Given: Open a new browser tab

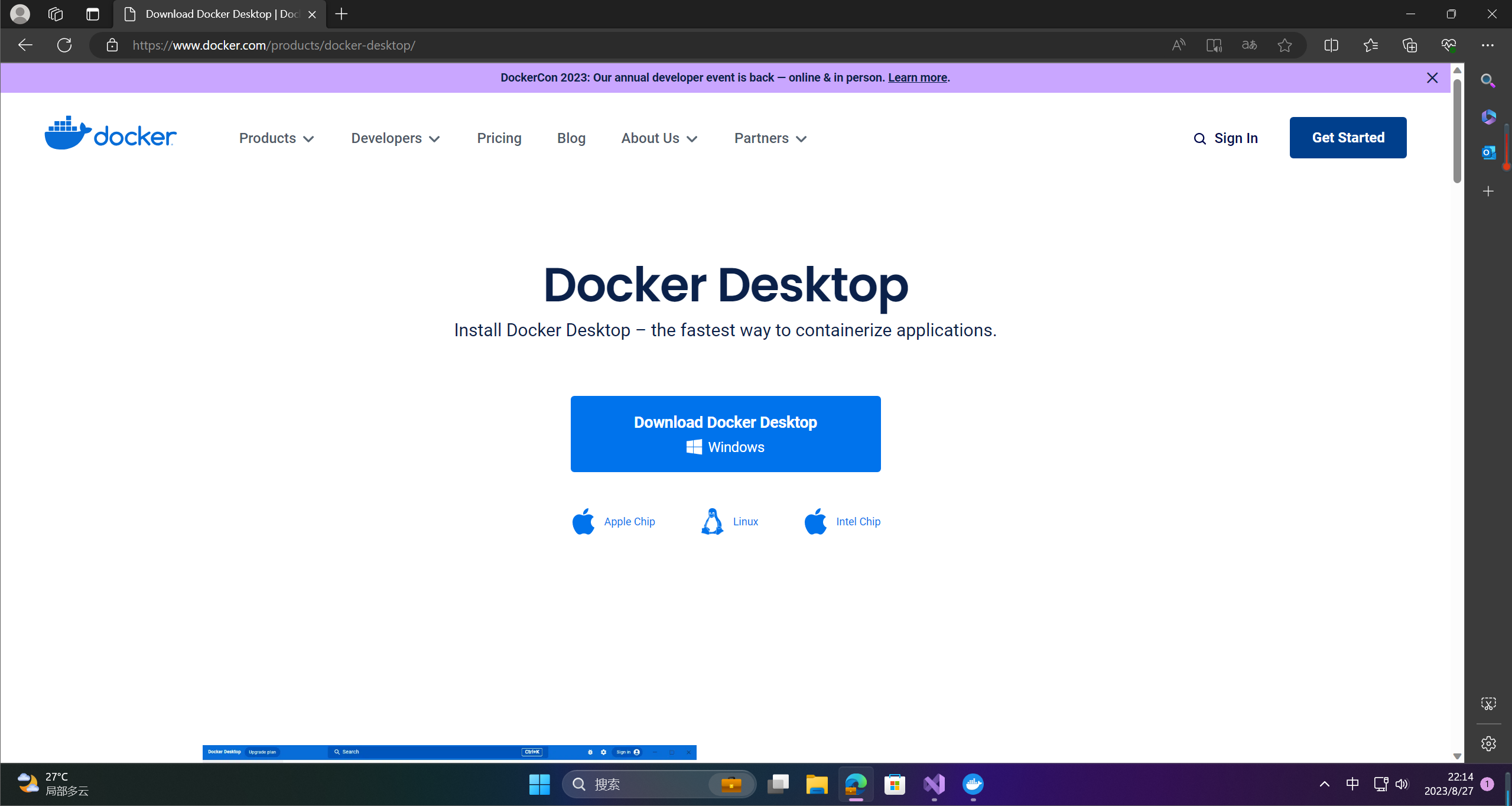Looking at the screenshot, I should click(342, 14).
